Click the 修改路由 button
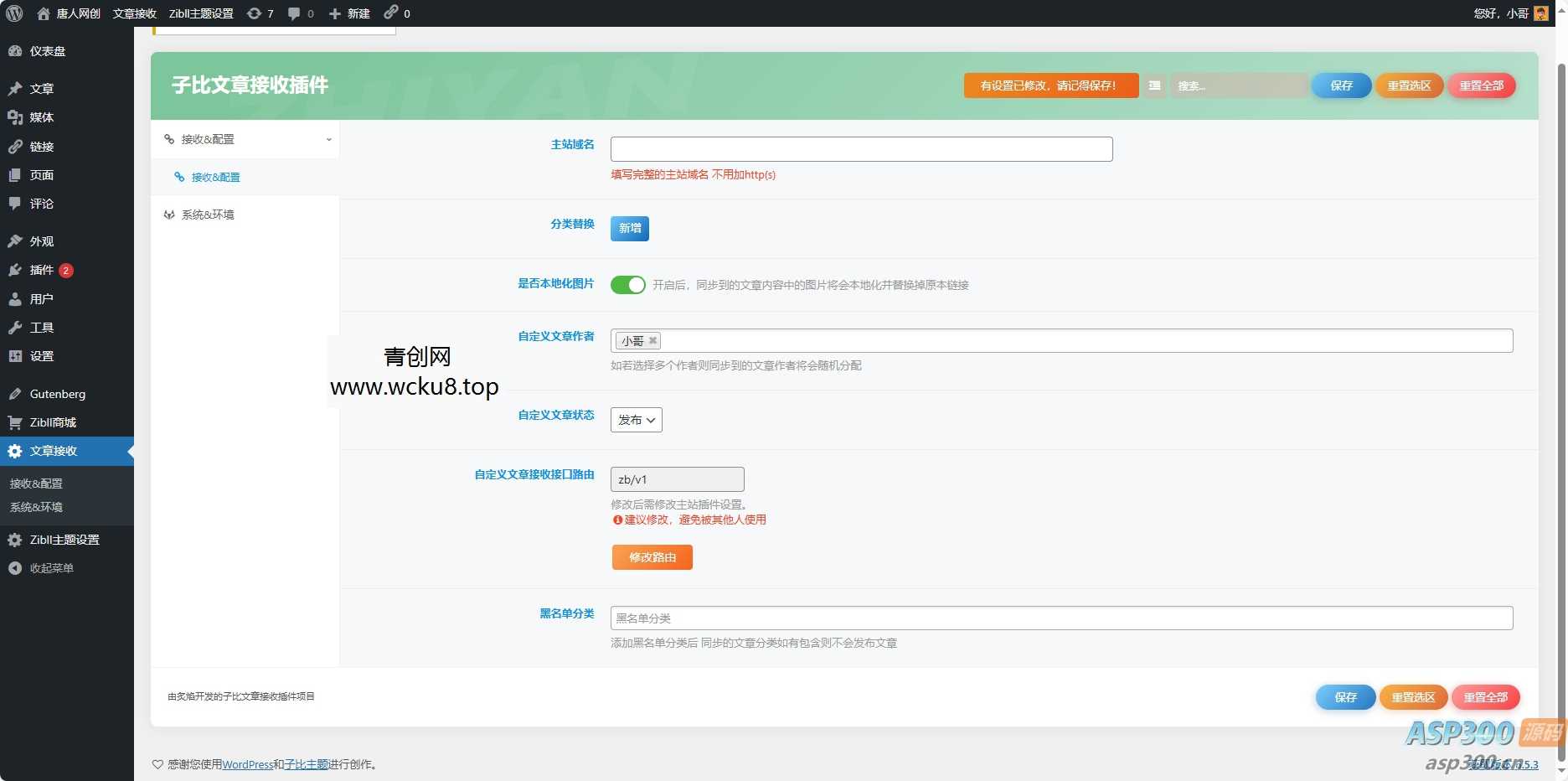1568x781 pixels. [x=652, y=556]
